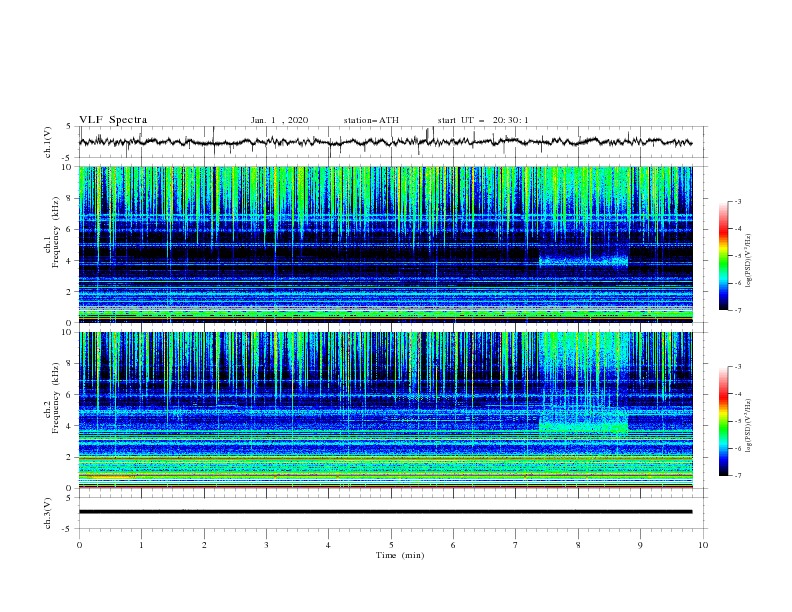The height and width of the screenshot is (612, 792).
Task: Click the red band of the ch.1 color bar
Action: tap(723, 231)
